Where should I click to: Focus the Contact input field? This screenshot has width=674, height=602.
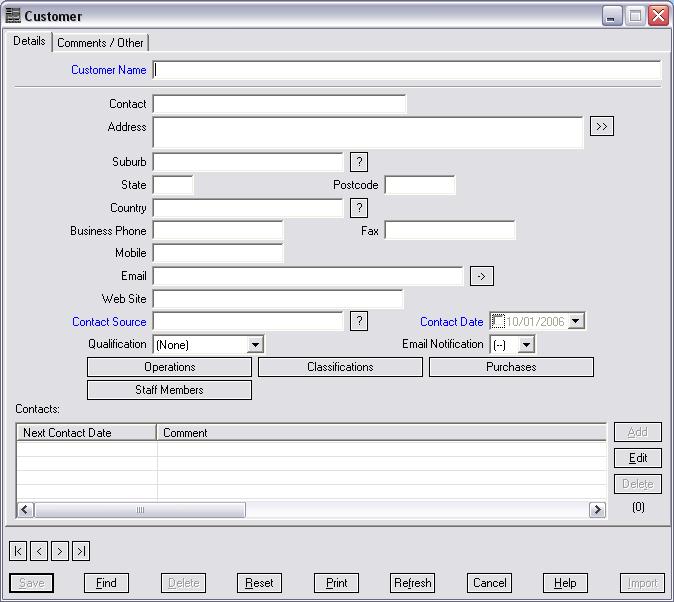(279, 104)
